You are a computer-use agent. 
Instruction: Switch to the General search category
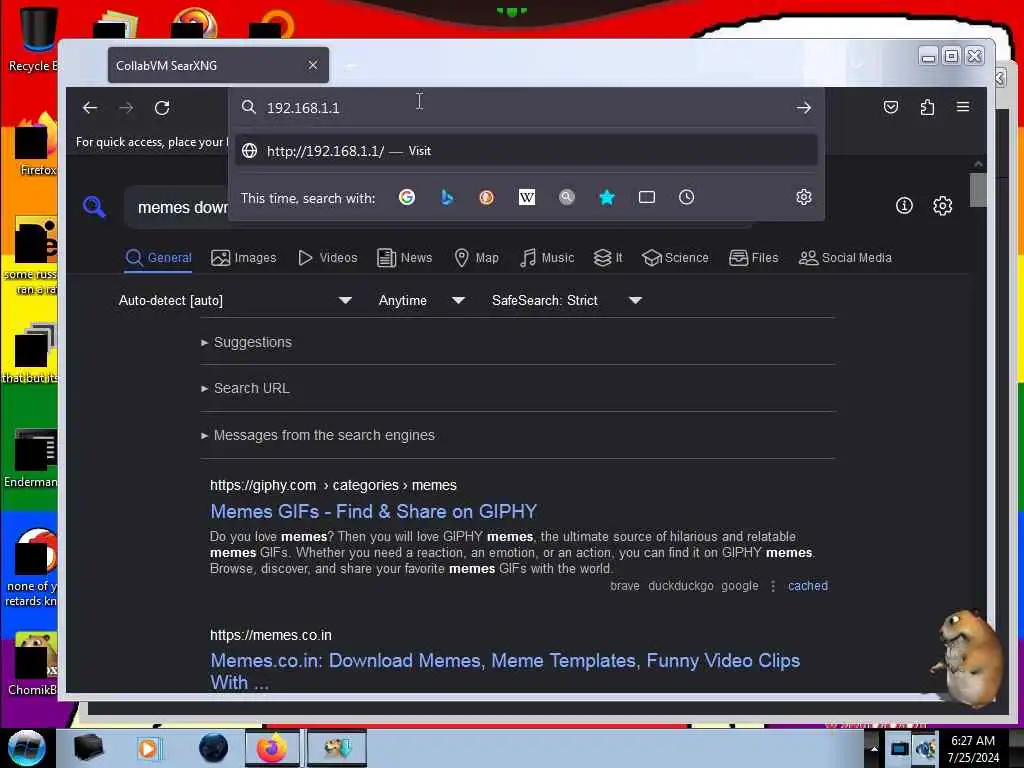159,258
